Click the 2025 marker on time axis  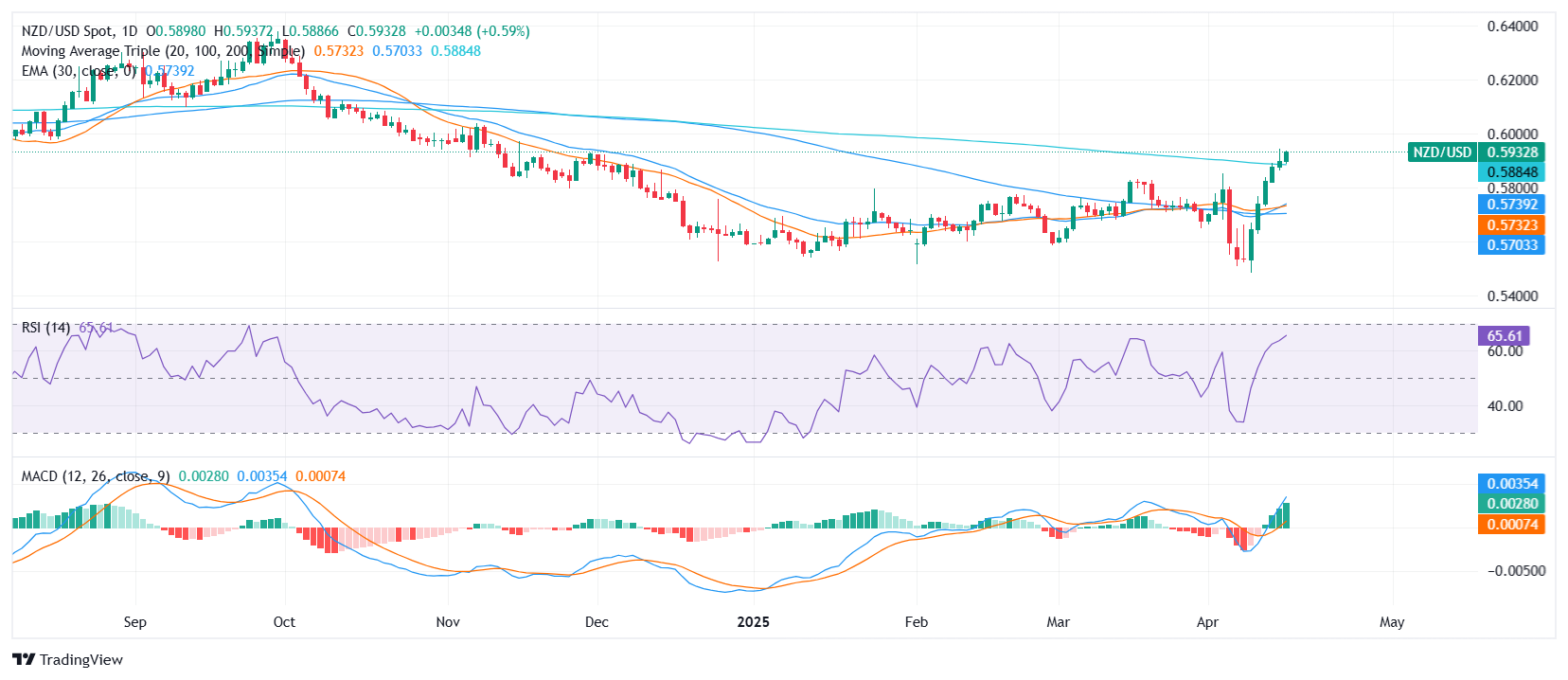(753, 622)
